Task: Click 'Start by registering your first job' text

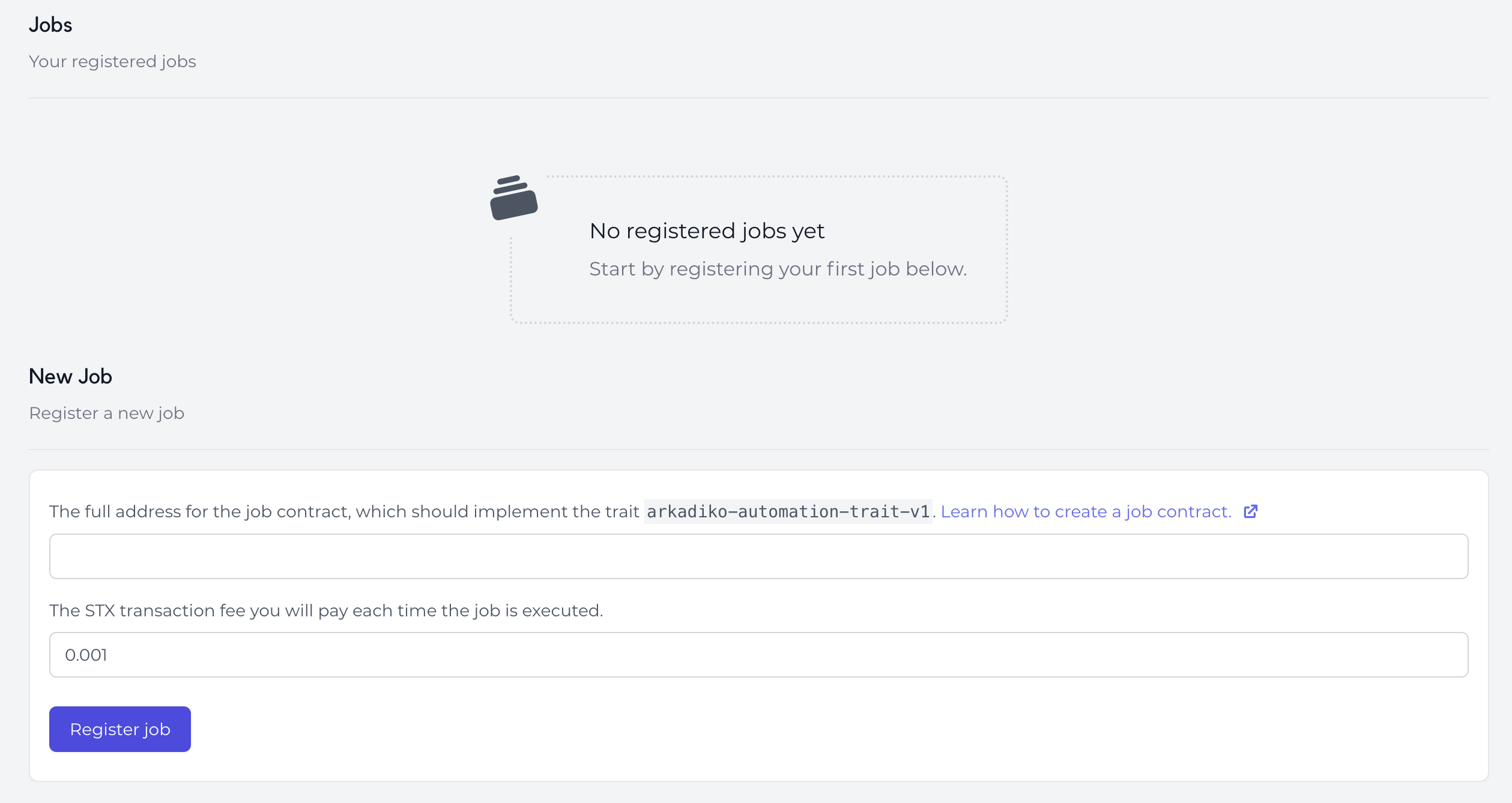Action: click(x=778, y=269)
